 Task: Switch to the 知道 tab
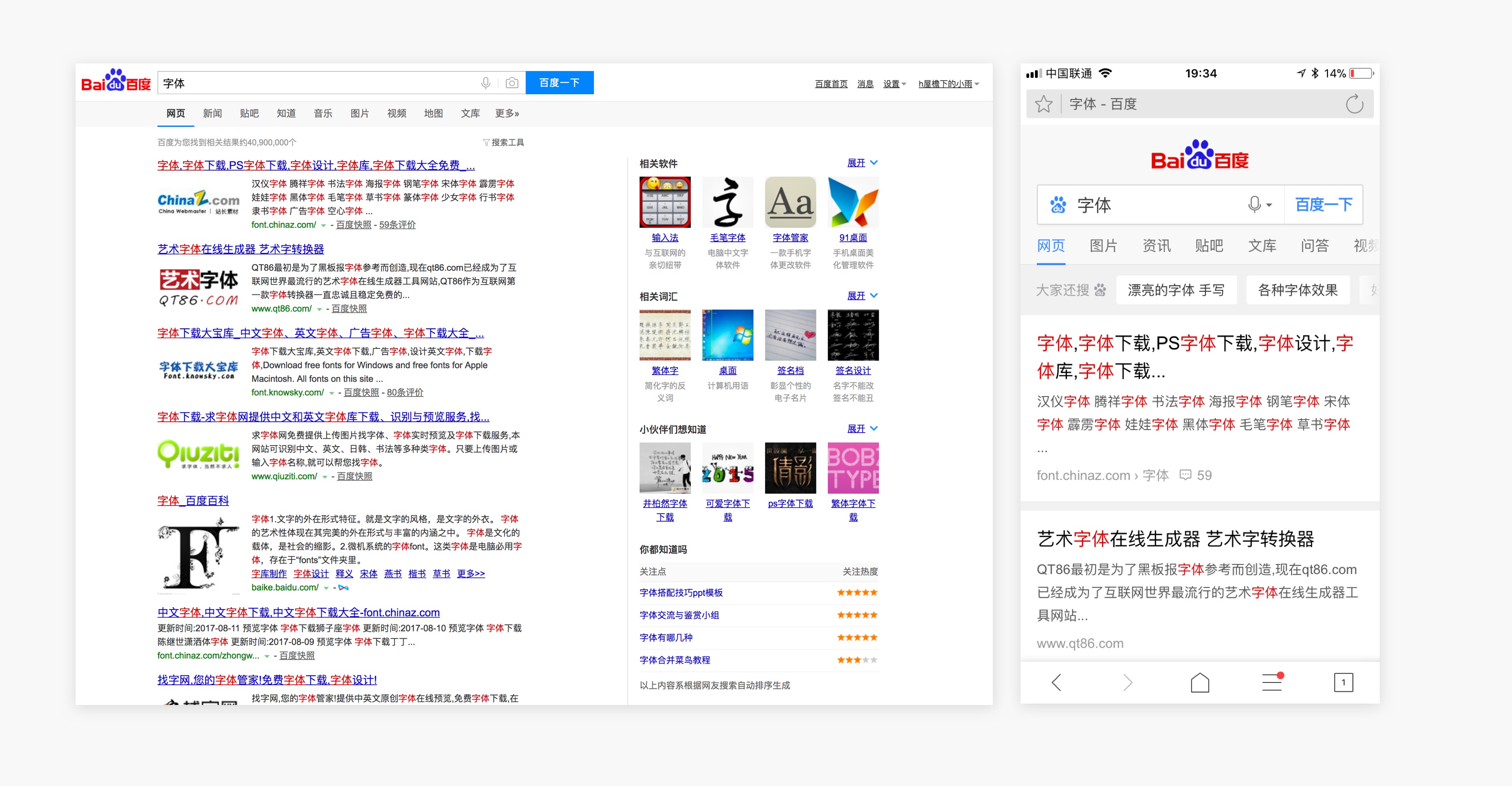pos(286,113)
